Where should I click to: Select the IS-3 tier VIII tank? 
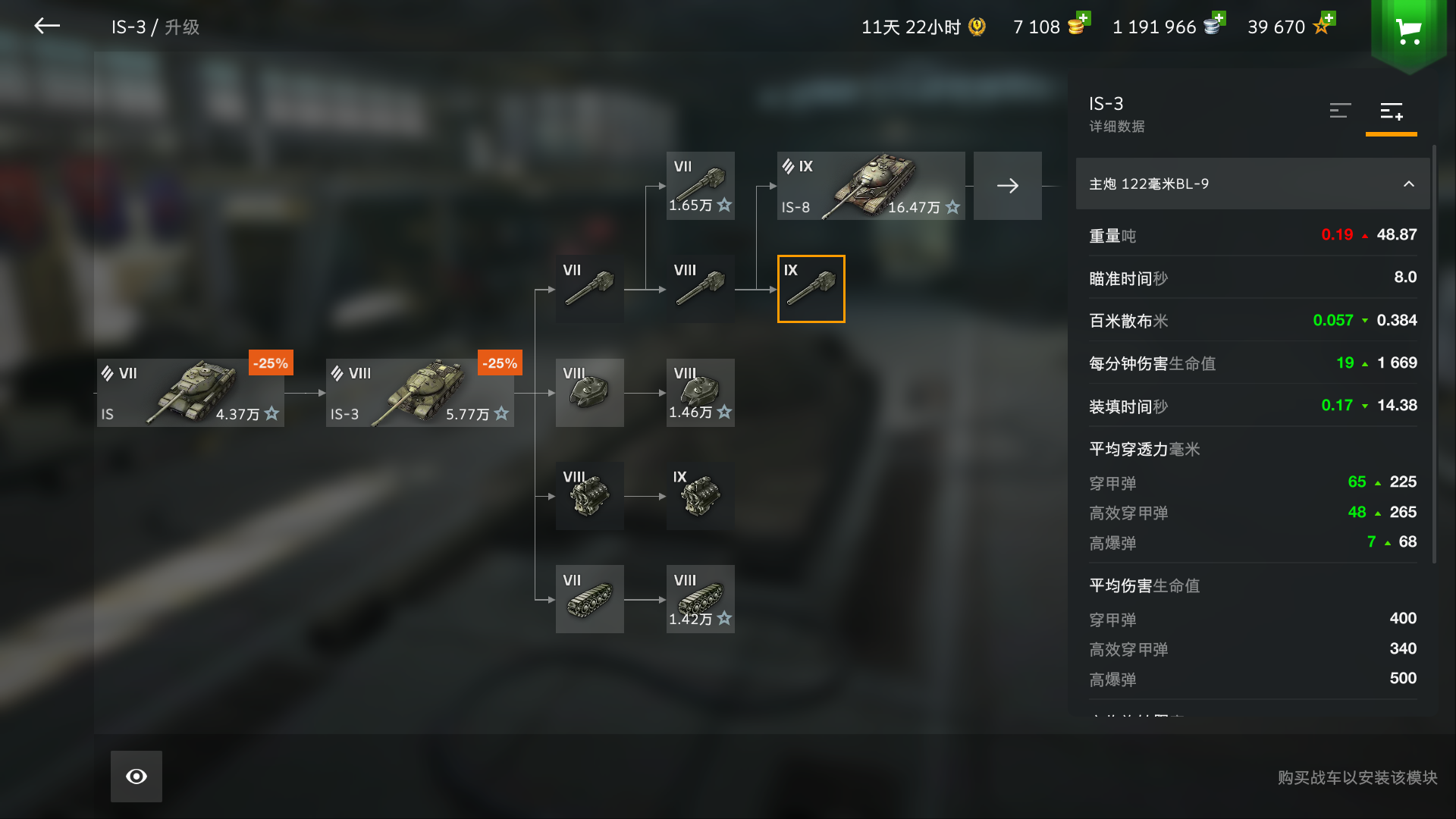click(x=419, y=393)
